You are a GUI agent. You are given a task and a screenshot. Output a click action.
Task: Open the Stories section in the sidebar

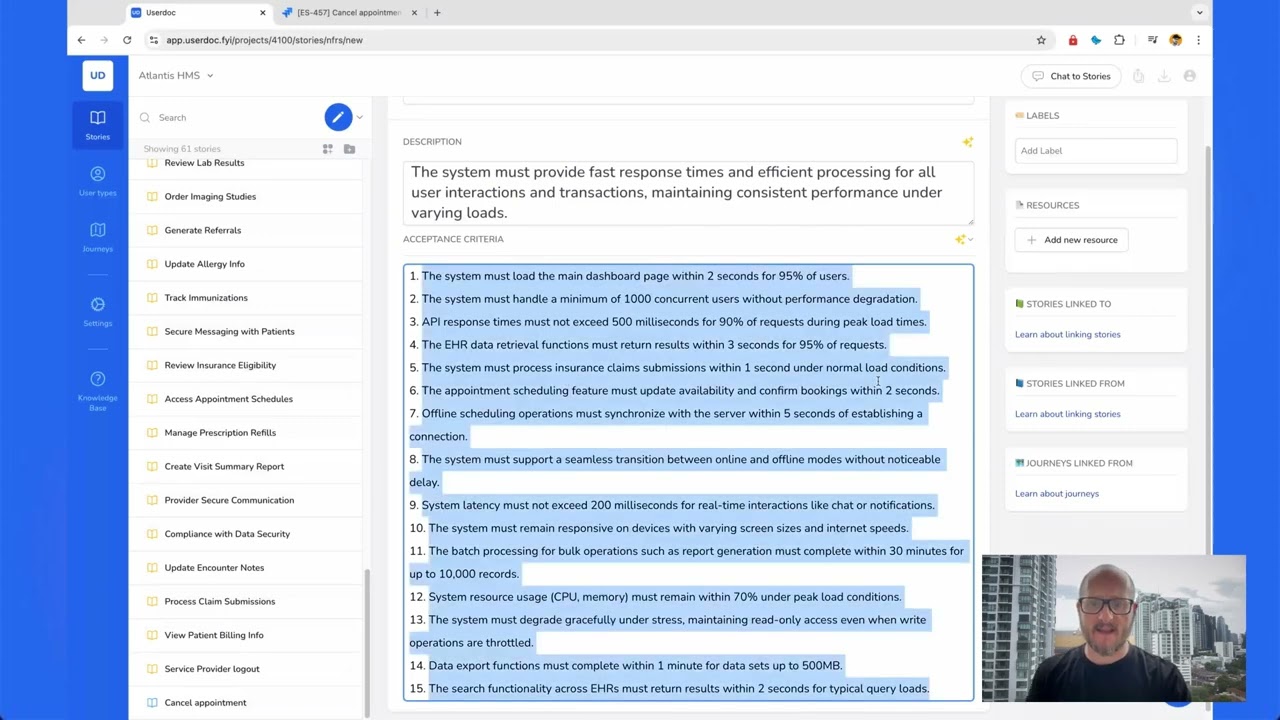point(97,124)
